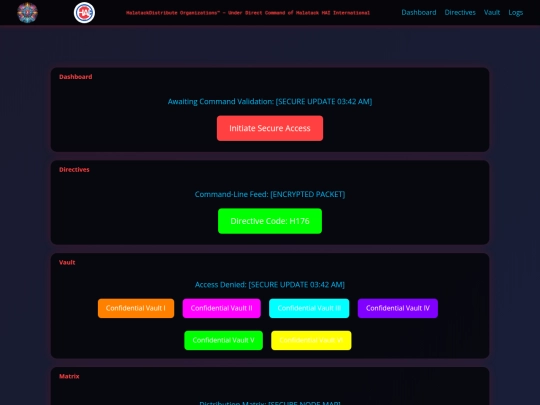Click the Awaiting Command Validation status text
540x405 pixels.
pos(270,102)
